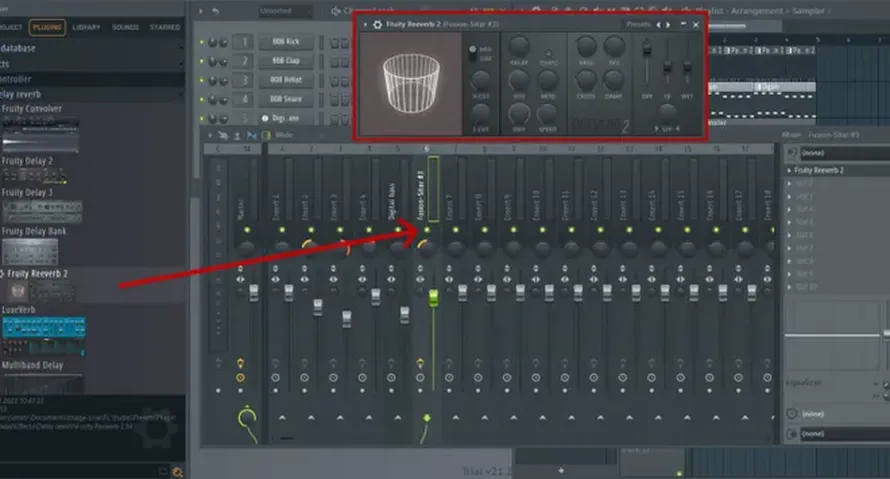Click the H.CUT knob in Reeverb
This screenshot has height=479, width=890.
click(x=480, y=81)
